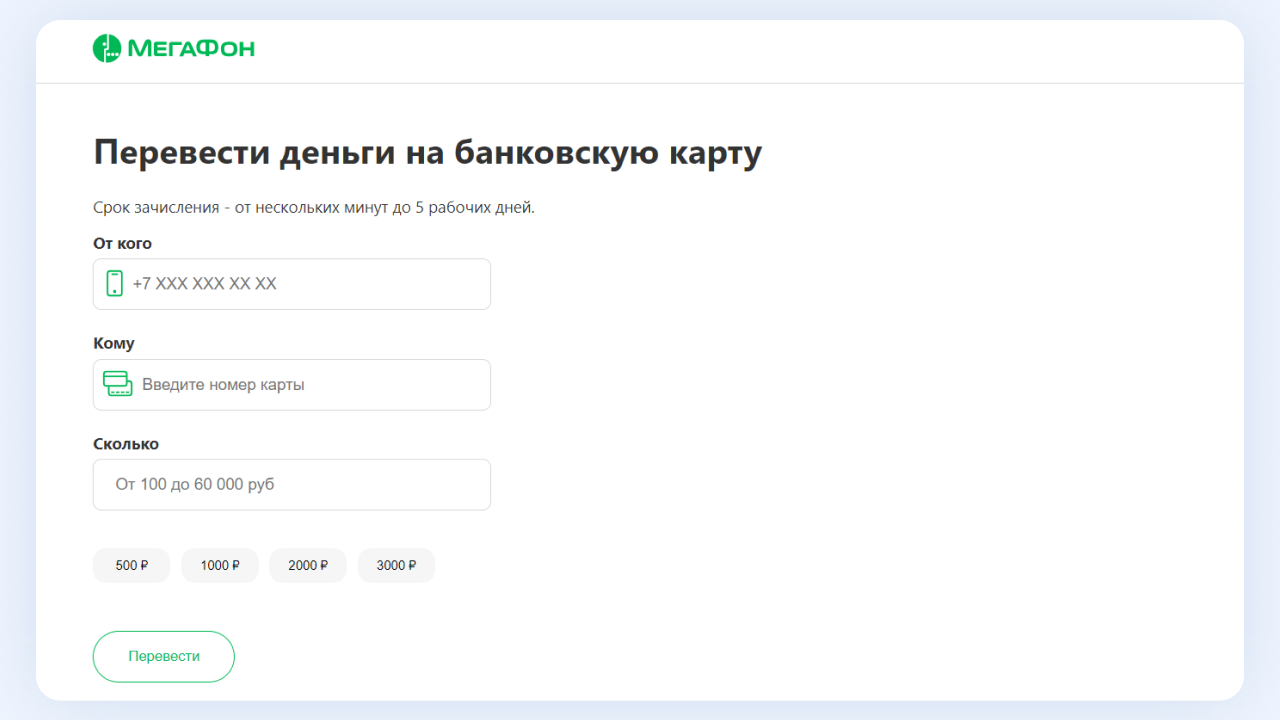1280x720 pixels.
Task: Focus the +7 XXX XXX XX XX phone field
Action: [x=292, y=284]
